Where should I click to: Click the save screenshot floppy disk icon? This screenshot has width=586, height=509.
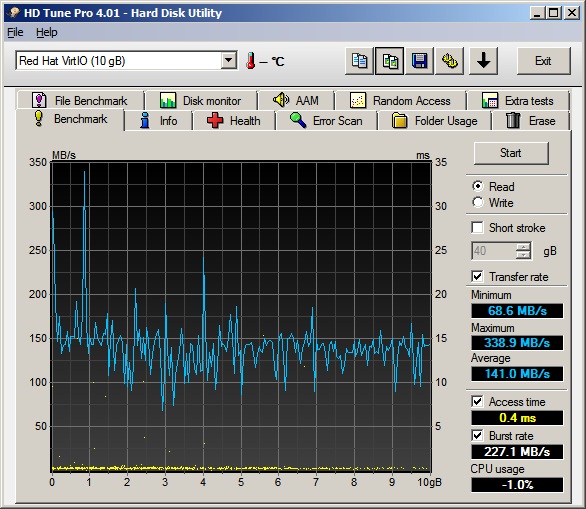point(419,61)
